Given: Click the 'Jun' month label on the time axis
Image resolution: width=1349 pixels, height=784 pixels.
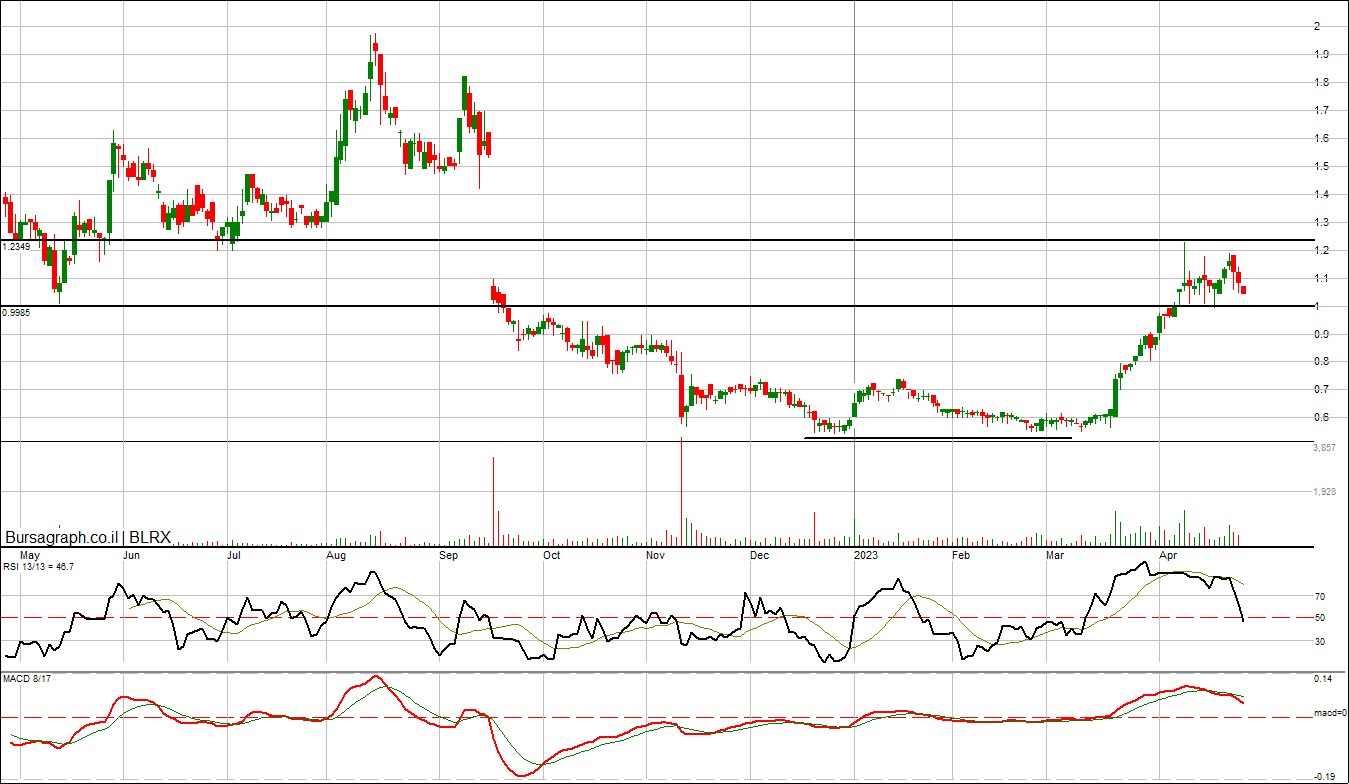Looking at the screenshot, I should 131,554.
